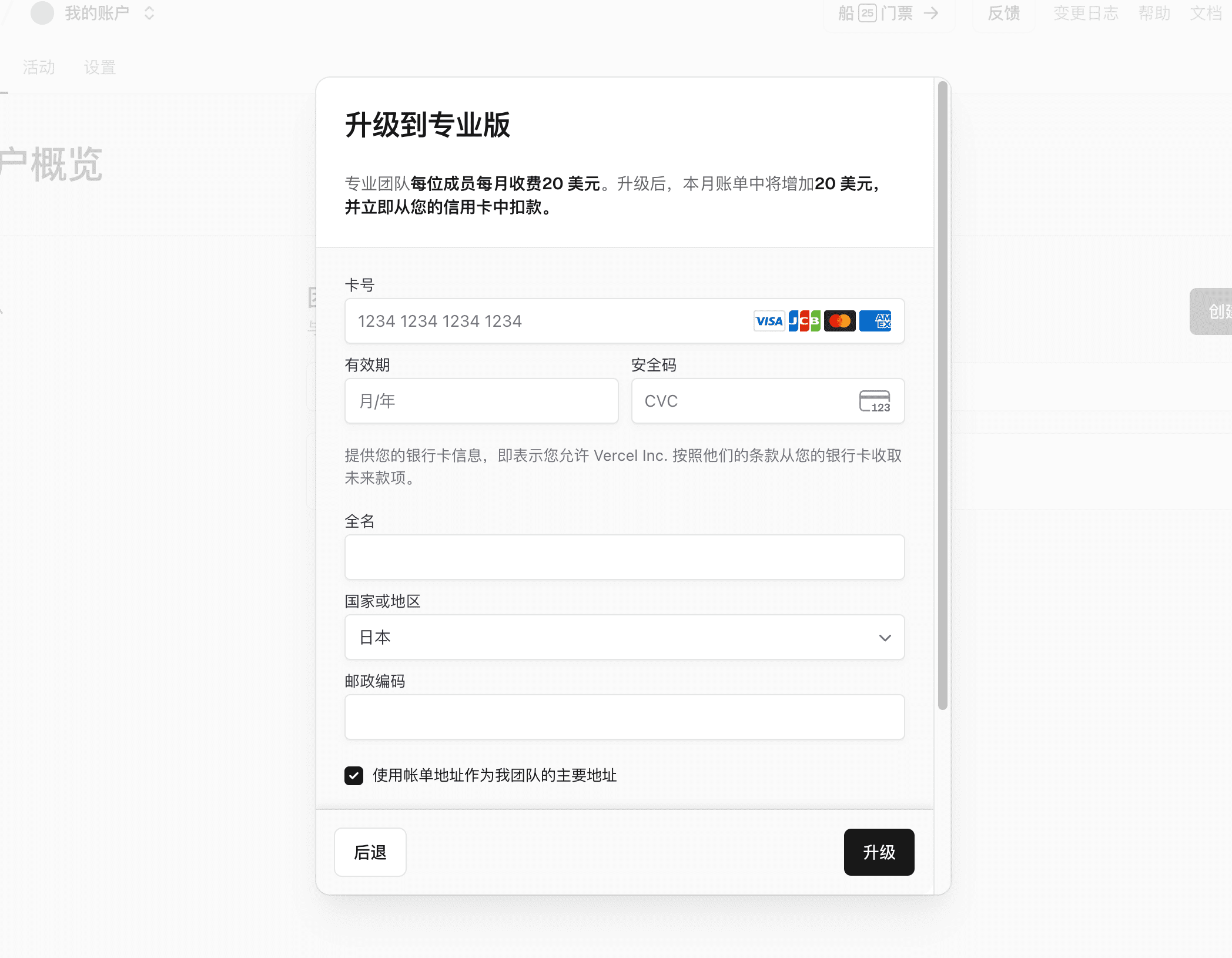1232x958 pixels.
Task: Toggle the billing address checkbox
Action: pos(354,775)
